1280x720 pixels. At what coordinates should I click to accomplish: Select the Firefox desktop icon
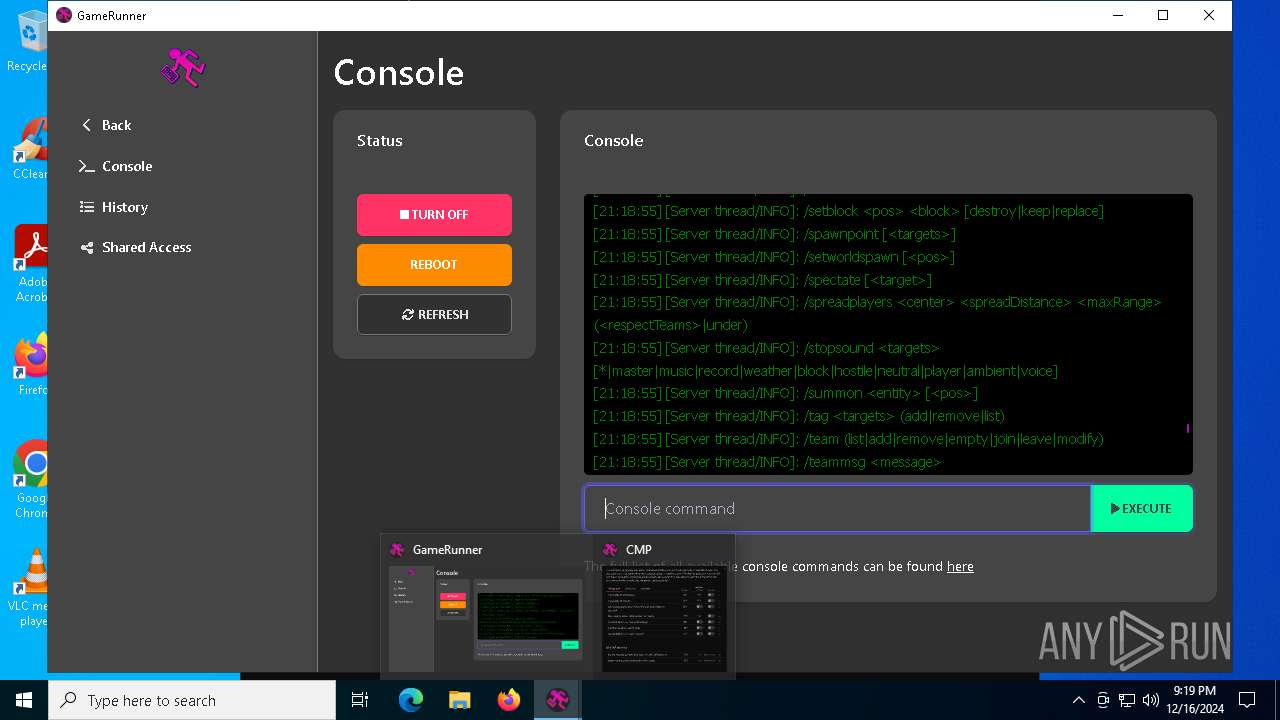(31, 366)
